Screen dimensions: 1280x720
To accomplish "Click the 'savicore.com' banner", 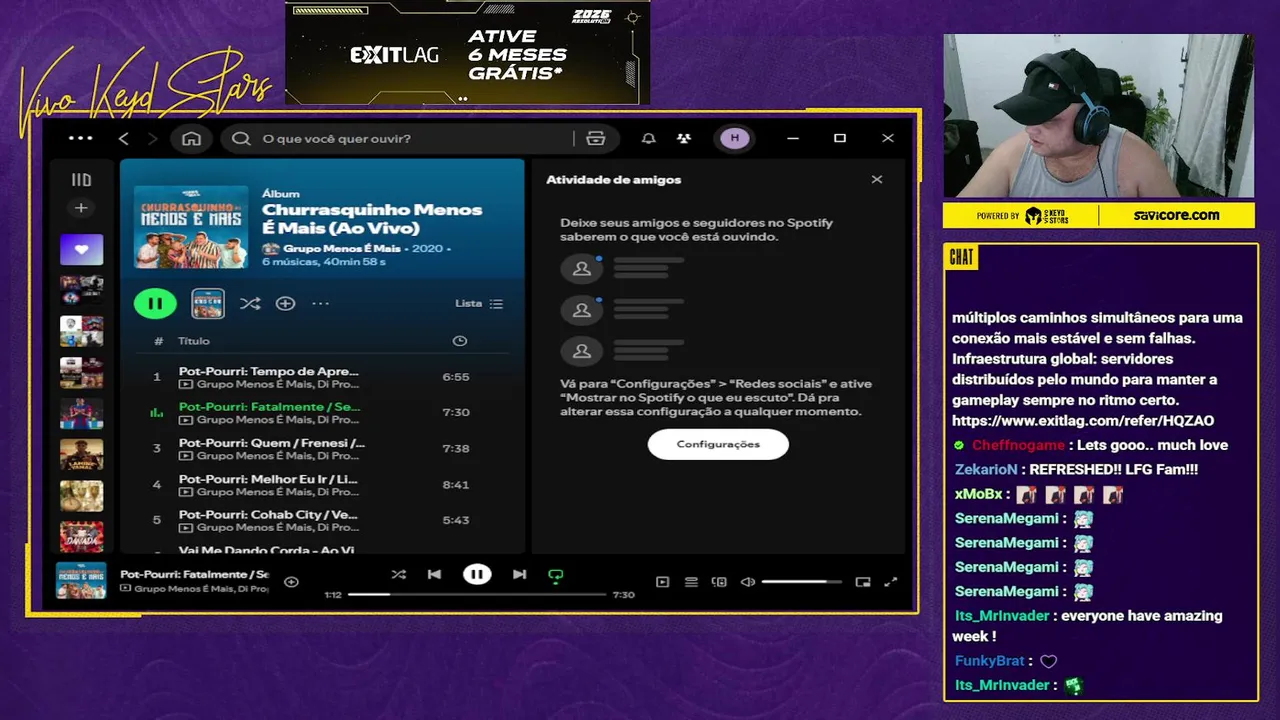I will [1176, 215].
